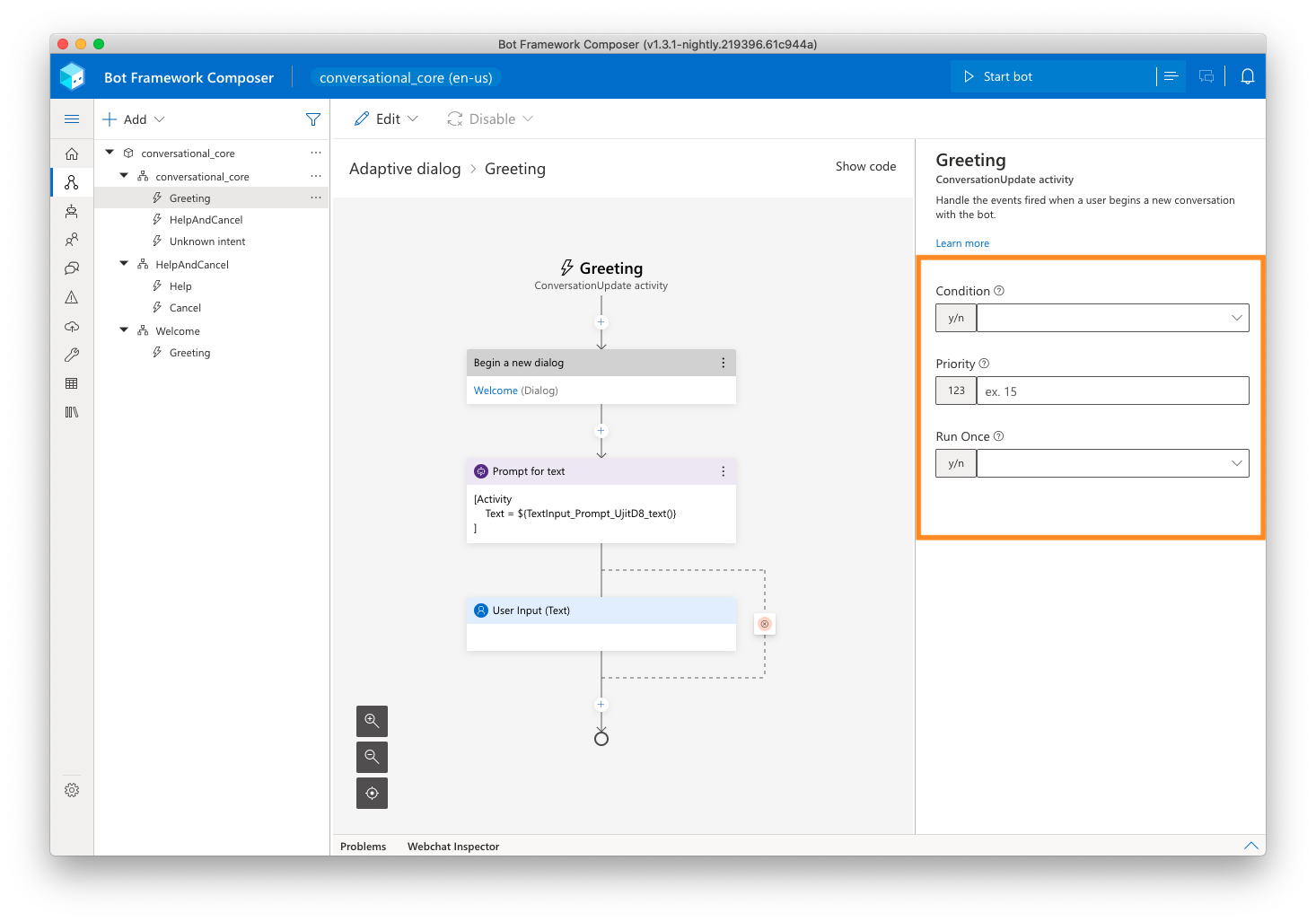Open the bot responses icon in sidebar
This screenshot has width=1316, height=922.
click(x=72, y=211)
